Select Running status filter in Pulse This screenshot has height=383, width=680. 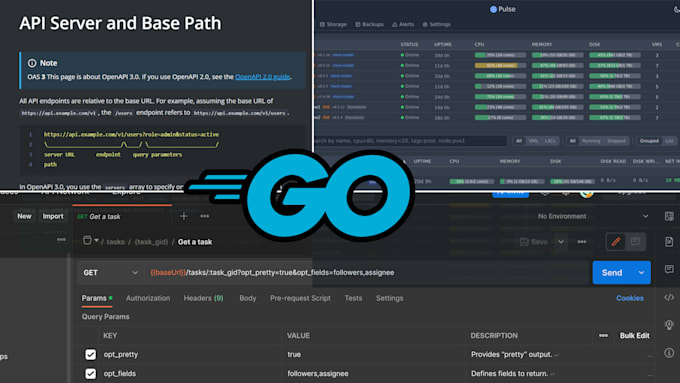(591, 141)
